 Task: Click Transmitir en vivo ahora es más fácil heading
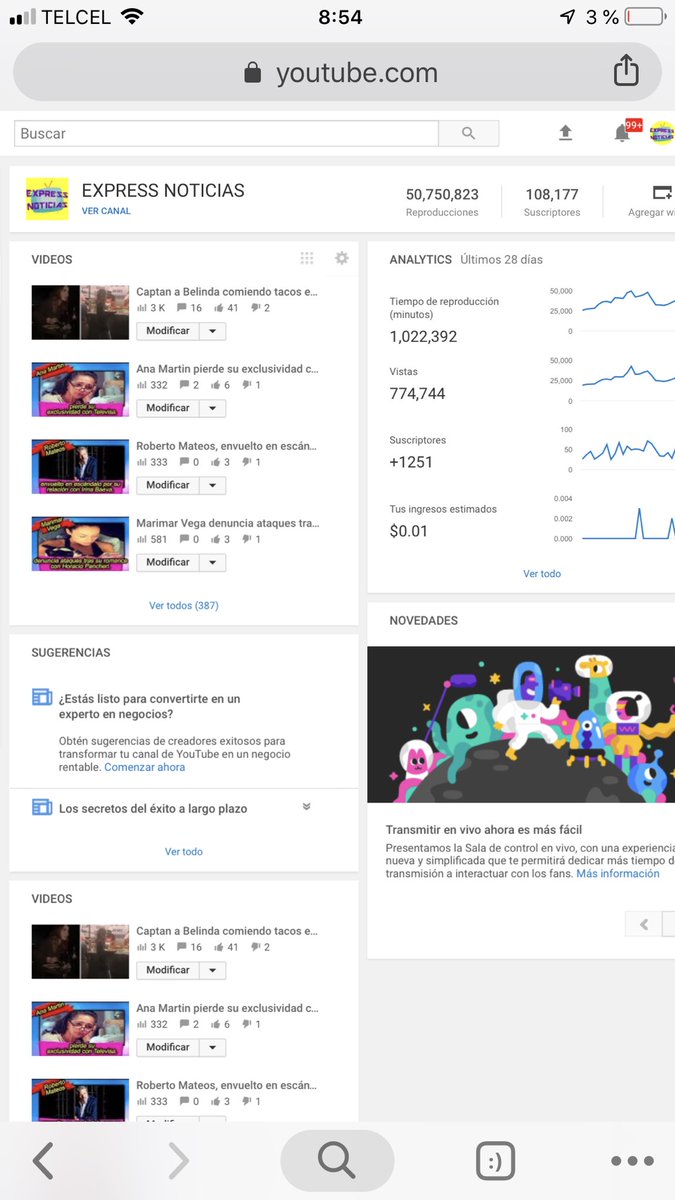tap(484, 830)
